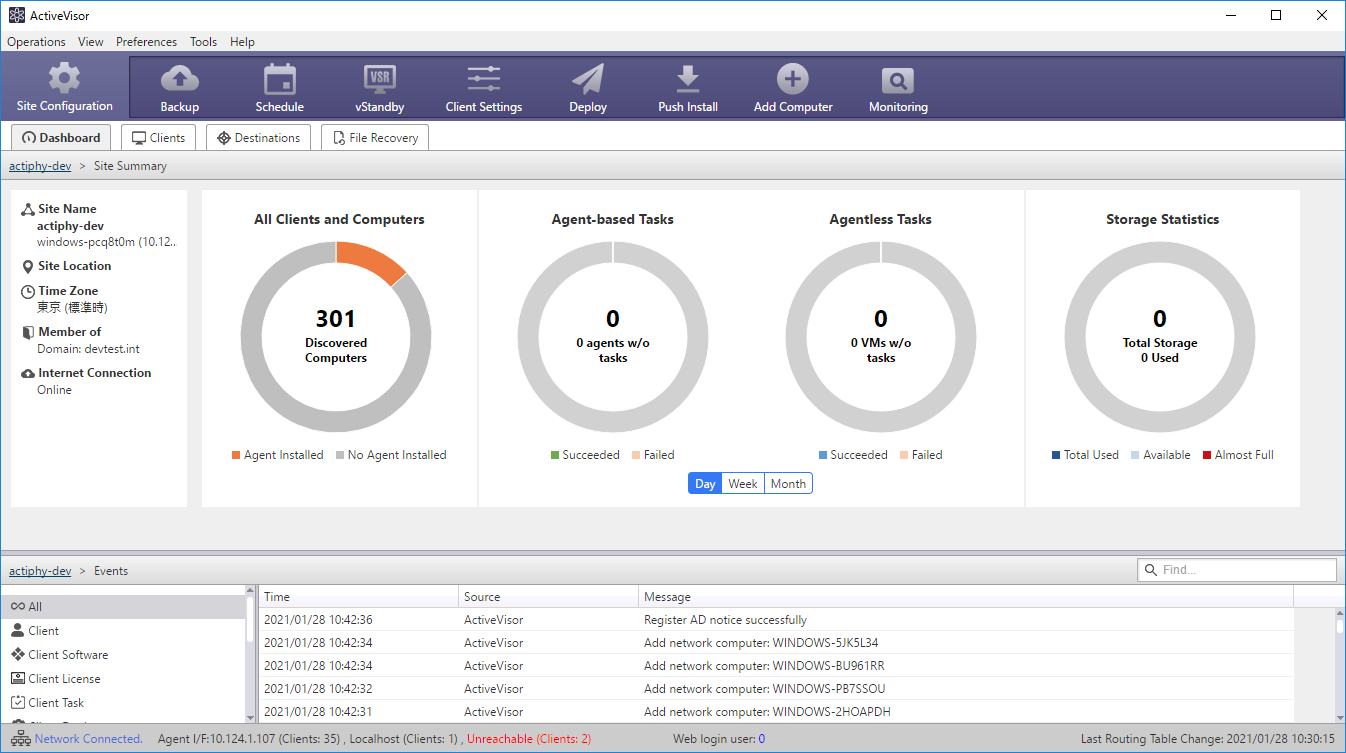This screenshot has width=1346, height=753.
Task: Click the Site Location pin icon
Action: click(x=28, y=266)
